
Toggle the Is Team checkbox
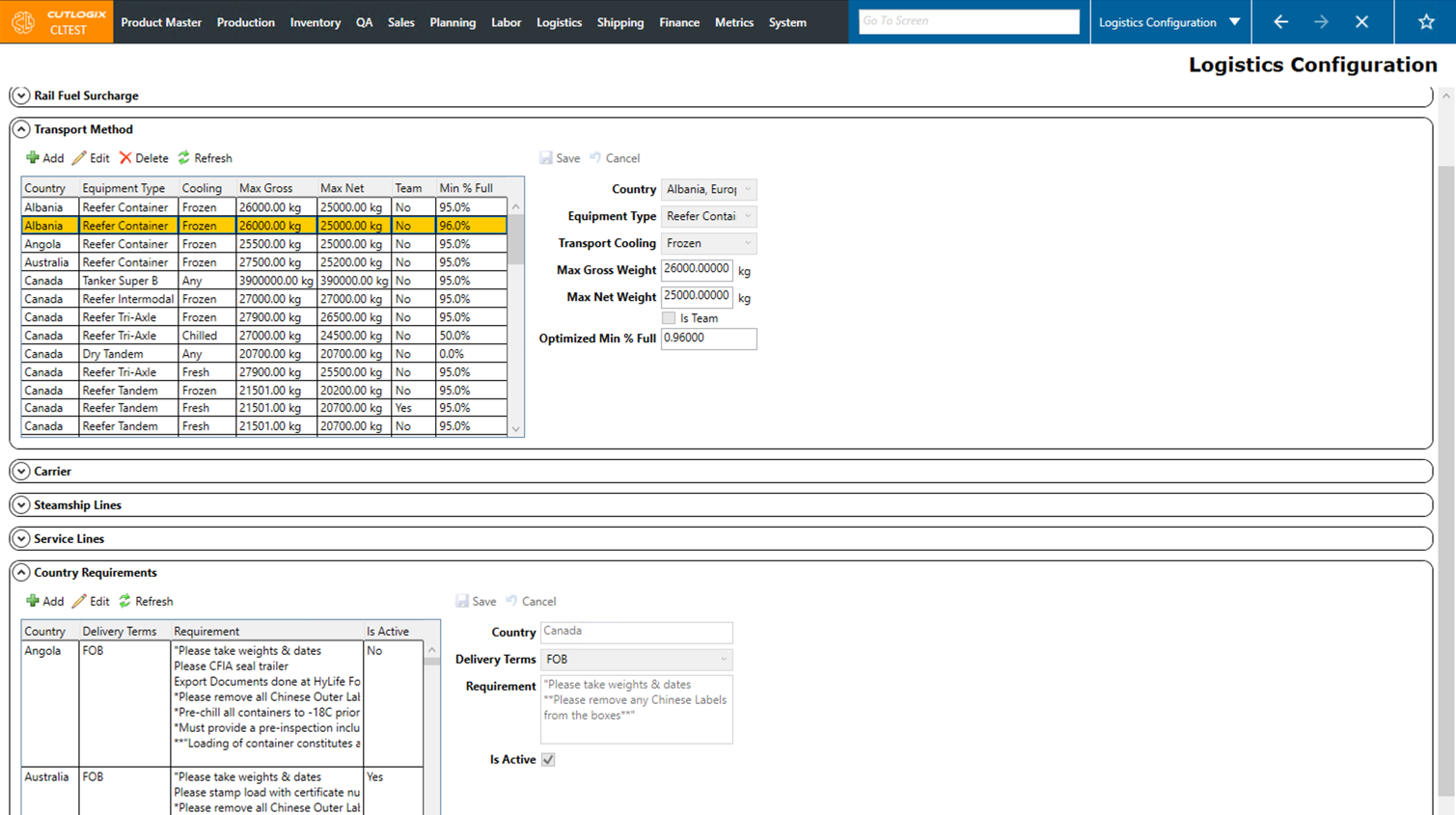pos(669,318)
